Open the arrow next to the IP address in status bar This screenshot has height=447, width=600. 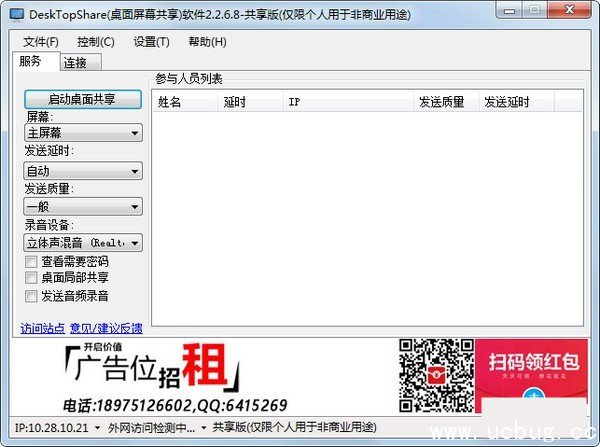96,427
